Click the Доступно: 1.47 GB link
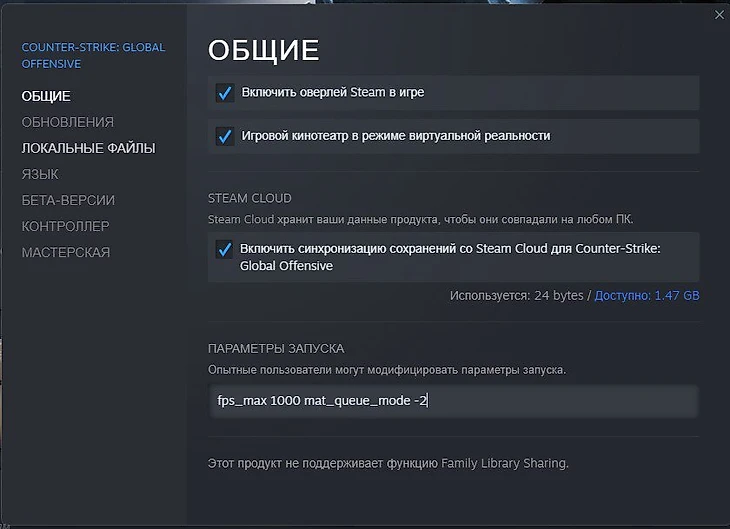 (x=647, y=296)
